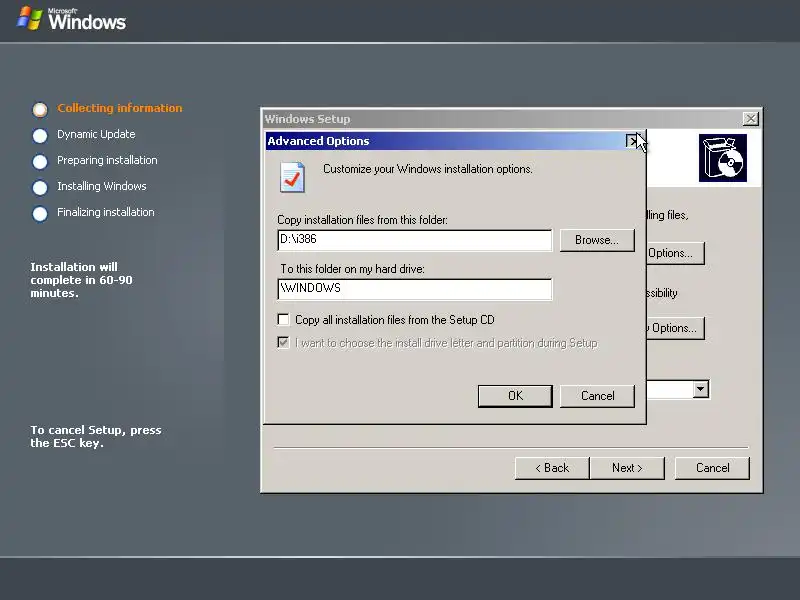Click the 'To this folder on my hard drive' label
Viewport: 800px width, 600px height.
353,269
